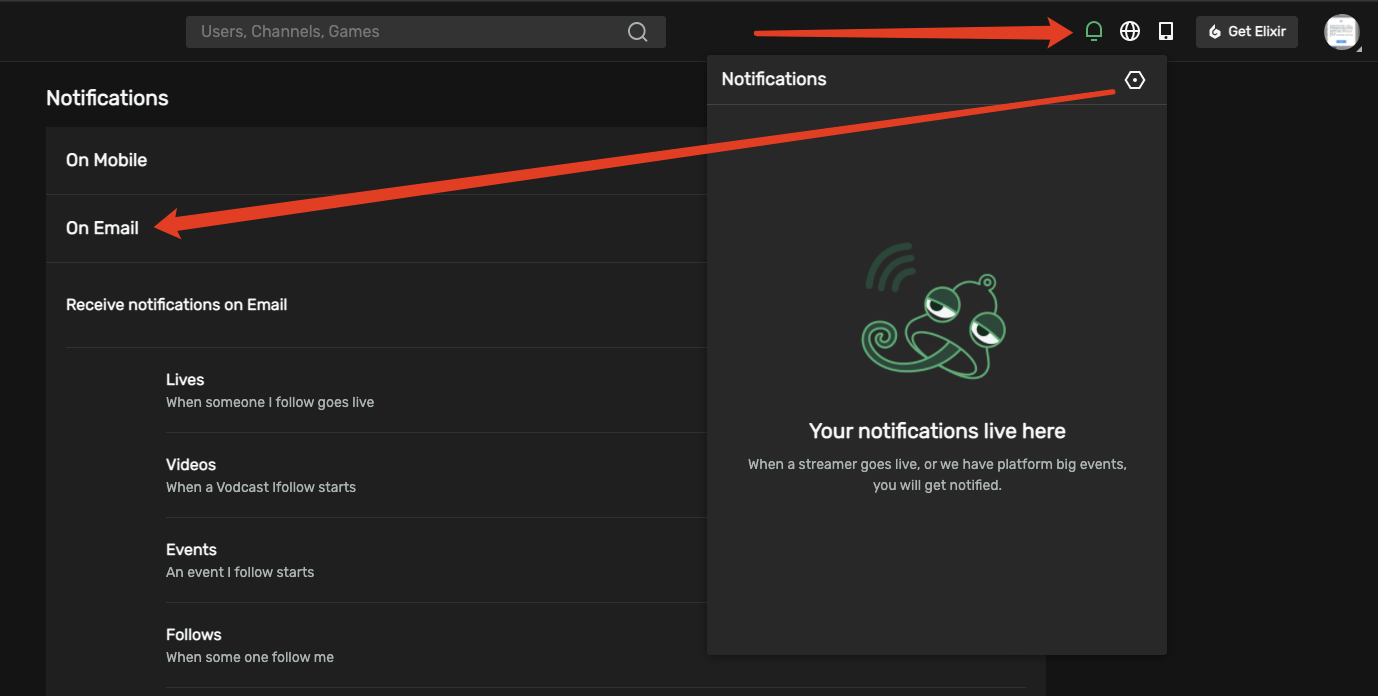Click the Elixir flame icon on Get Elixir button

click(x=1213, y=31)
